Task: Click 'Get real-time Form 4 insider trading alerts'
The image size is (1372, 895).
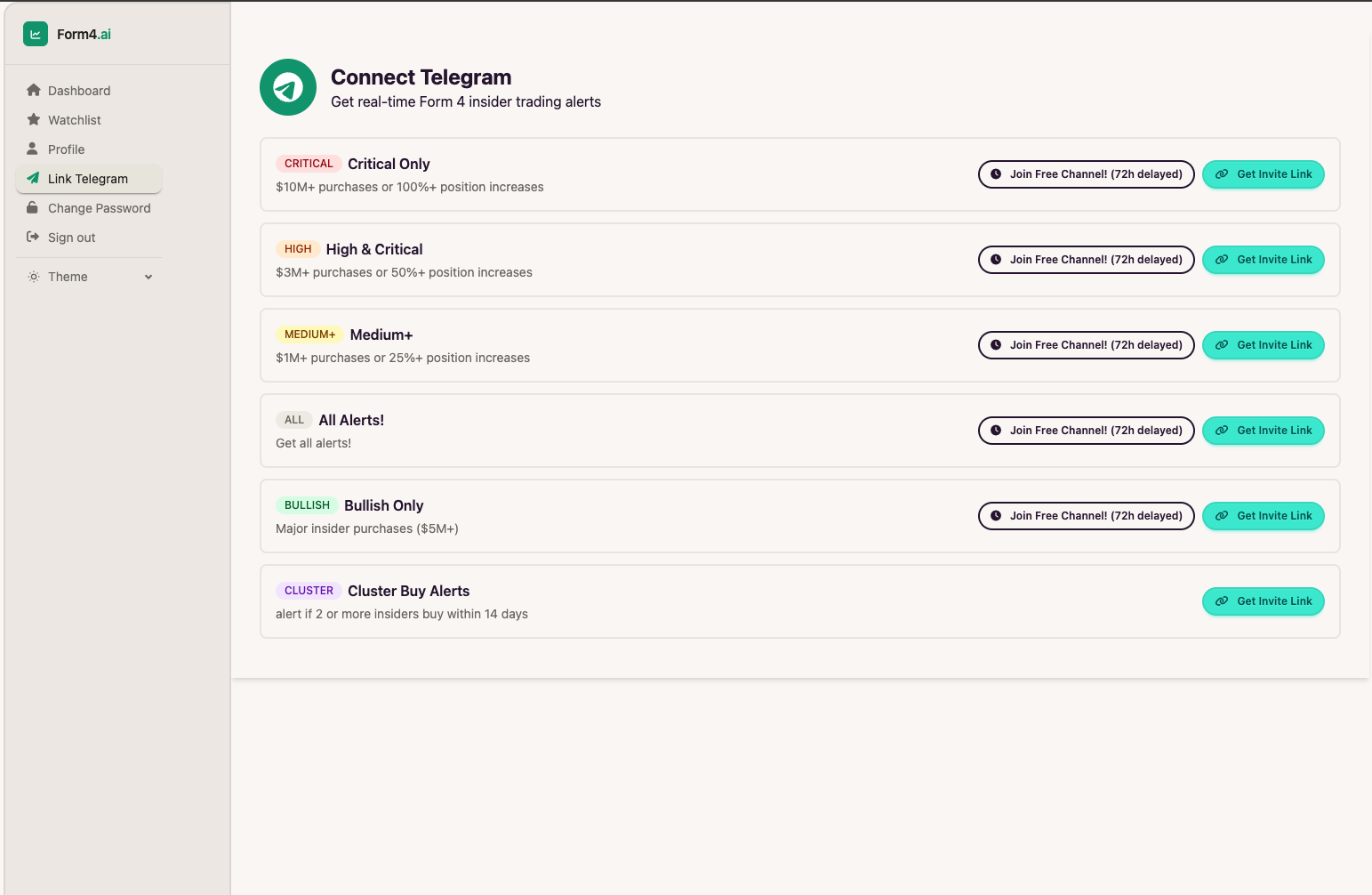Action: 466,101
